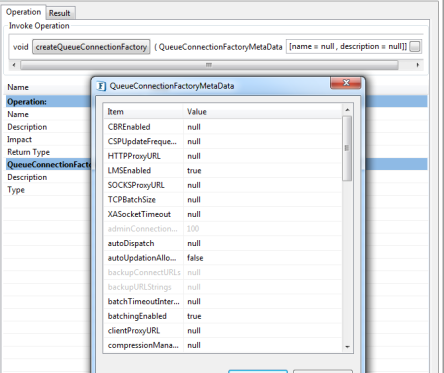Switch to the Result tab
This screenshot has height=373, width=444.
click(x=59, y=13)
